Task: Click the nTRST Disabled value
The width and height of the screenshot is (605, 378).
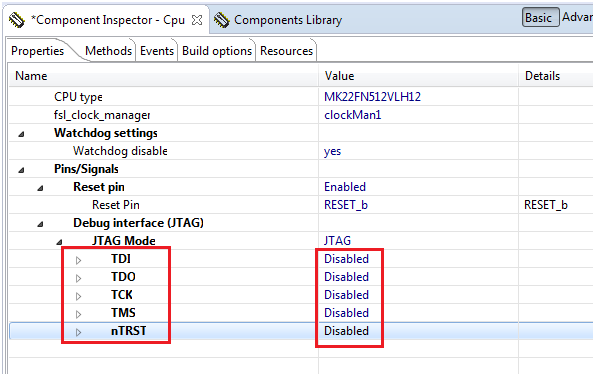Action: pos(346,331)
